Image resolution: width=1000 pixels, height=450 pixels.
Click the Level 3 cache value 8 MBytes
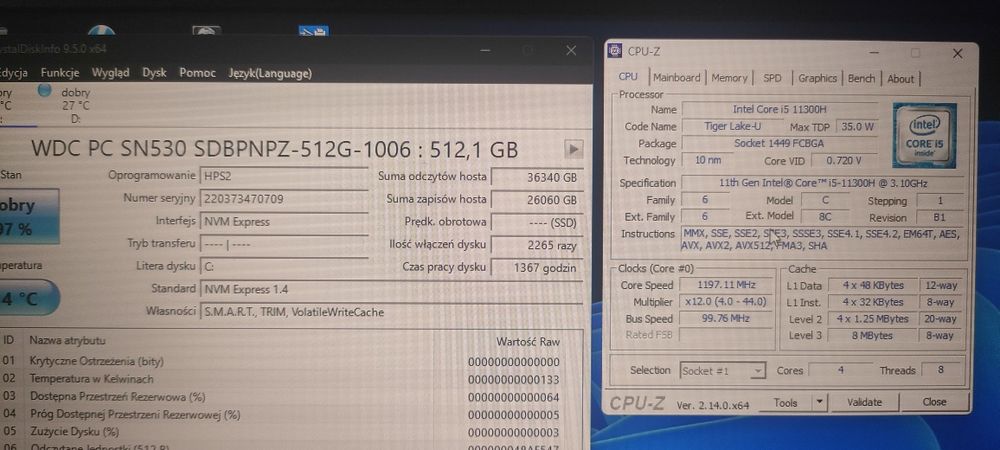click(x=874, y=335)
